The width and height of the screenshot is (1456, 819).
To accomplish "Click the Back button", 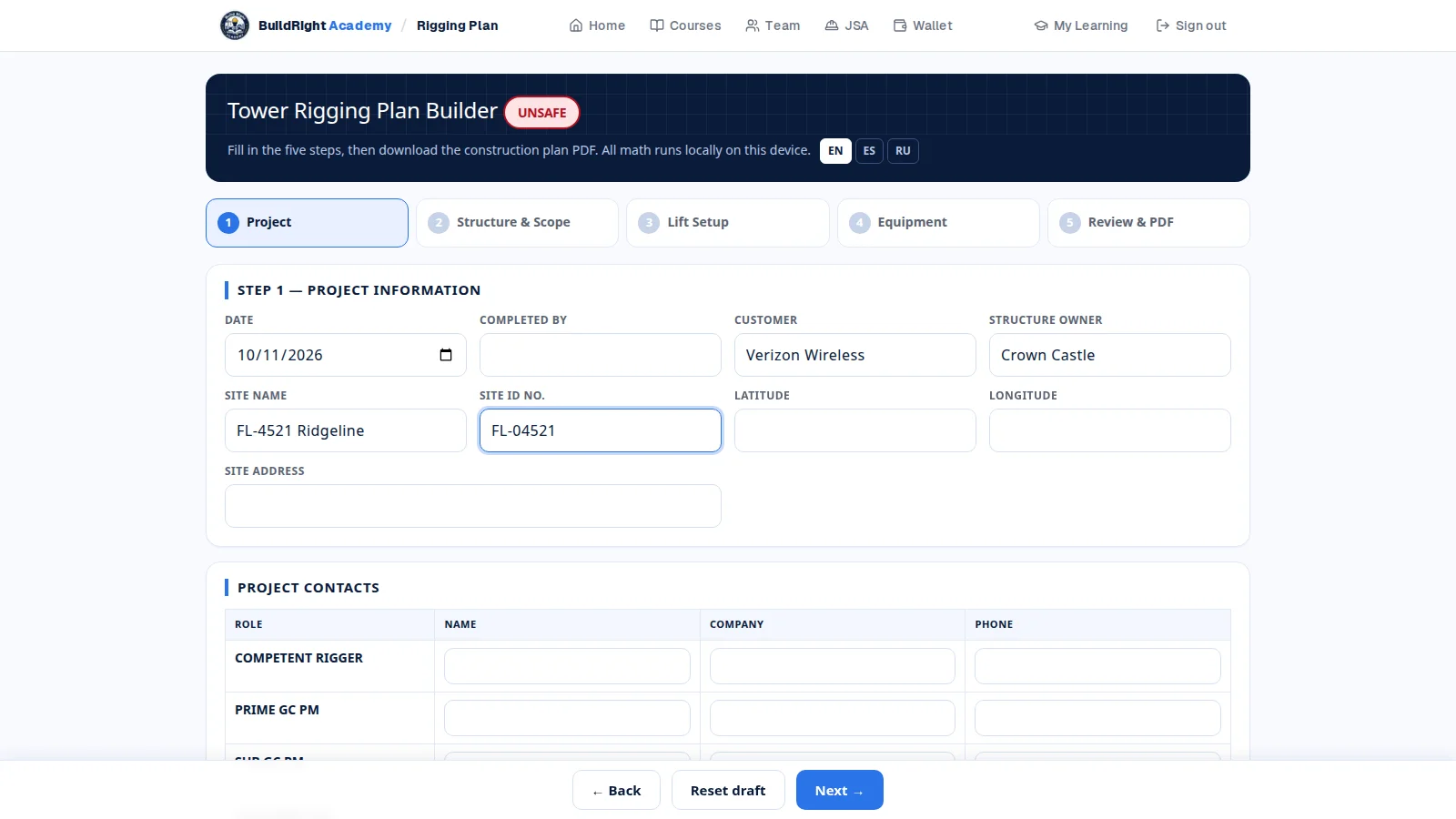I will (x=616, y=790).
